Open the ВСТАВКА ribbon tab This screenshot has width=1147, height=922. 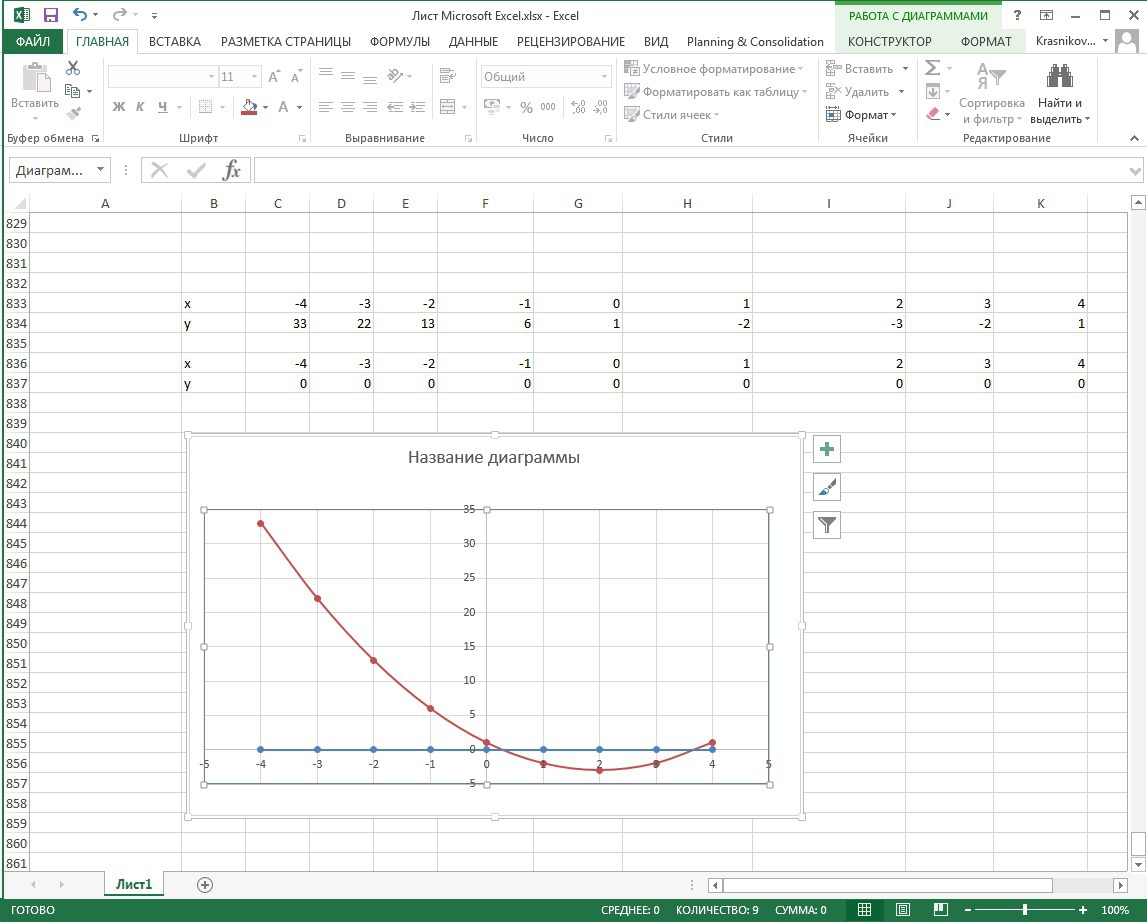[x=174, y=41]
